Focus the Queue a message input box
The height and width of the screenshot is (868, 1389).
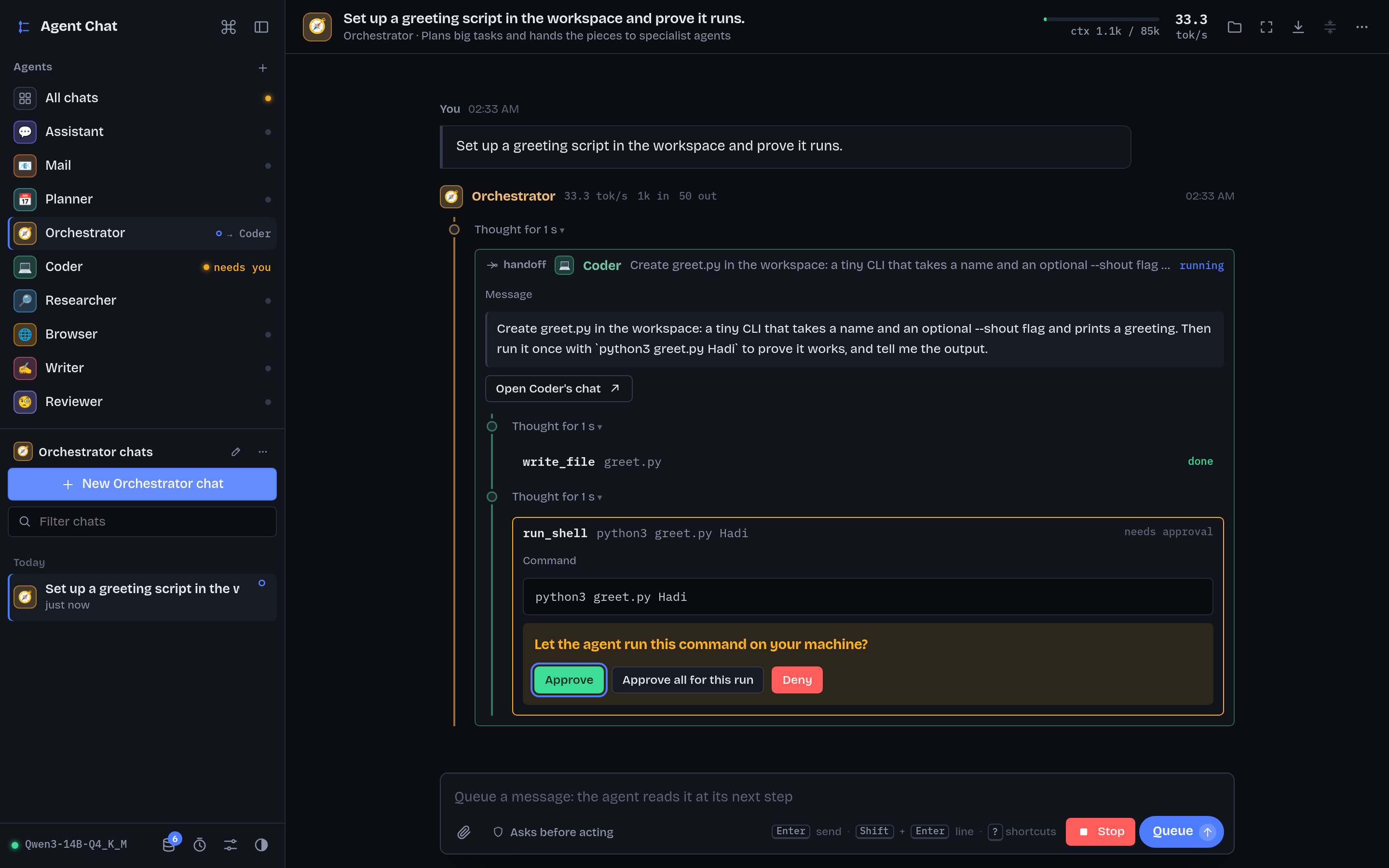point(836,796)
